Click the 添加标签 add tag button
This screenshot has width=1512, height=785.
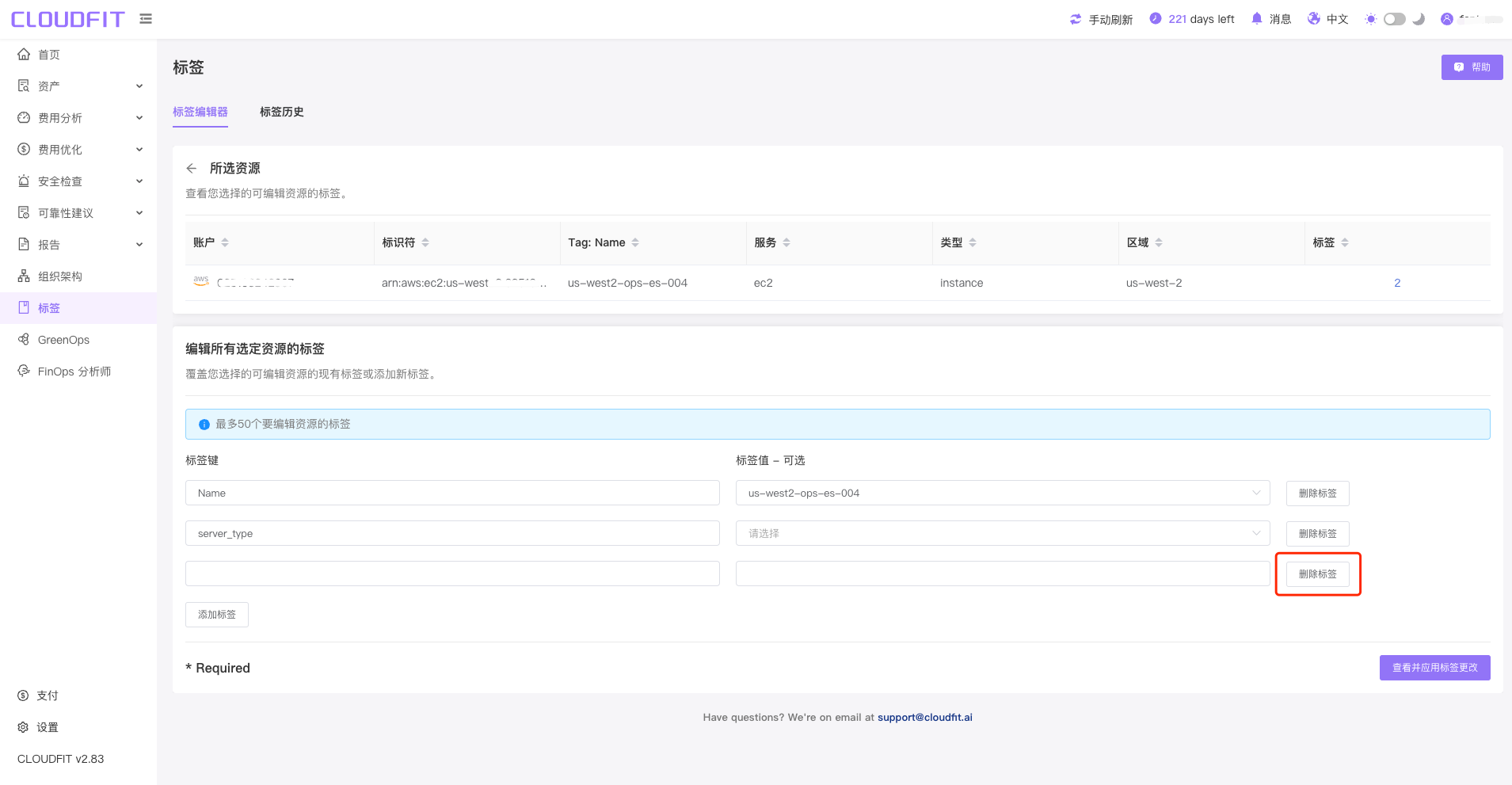coord(217,615)
